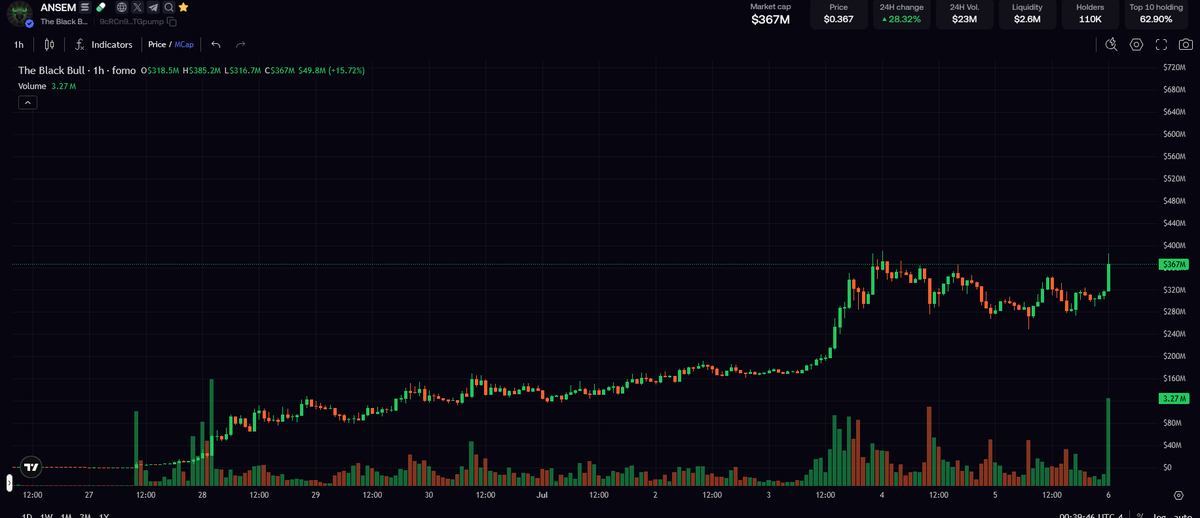Click the 'The Black B...' token name

[x=64, y=21]
